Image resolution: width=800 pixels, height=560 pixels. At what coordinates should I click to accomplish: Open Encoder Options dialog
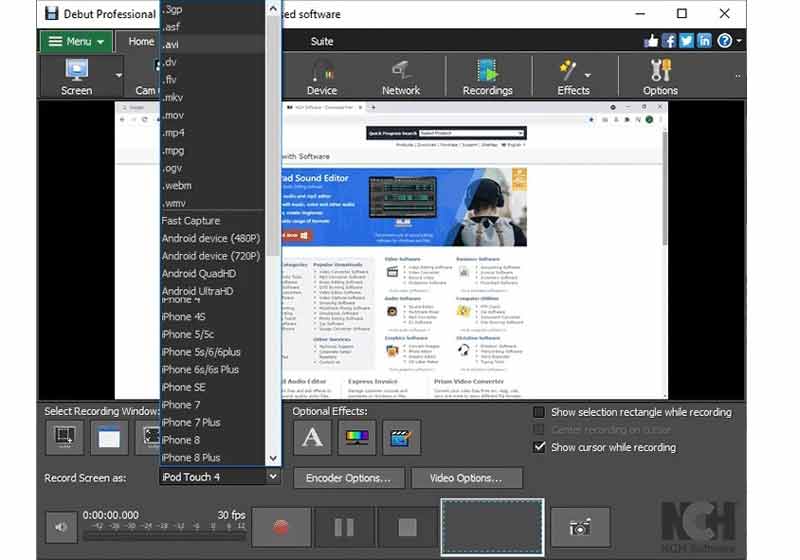[349, 478]
